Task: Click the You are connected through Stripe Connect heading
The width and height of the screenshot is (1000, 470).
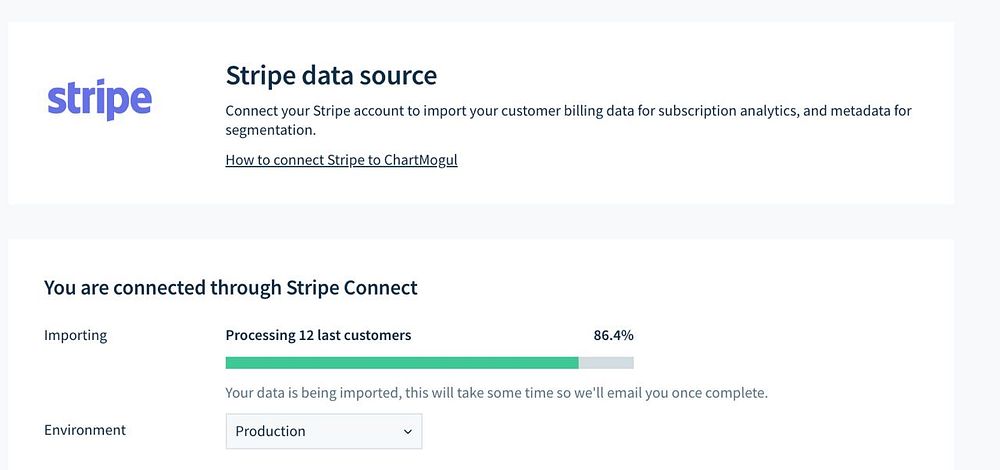Action: click(230, 288)
